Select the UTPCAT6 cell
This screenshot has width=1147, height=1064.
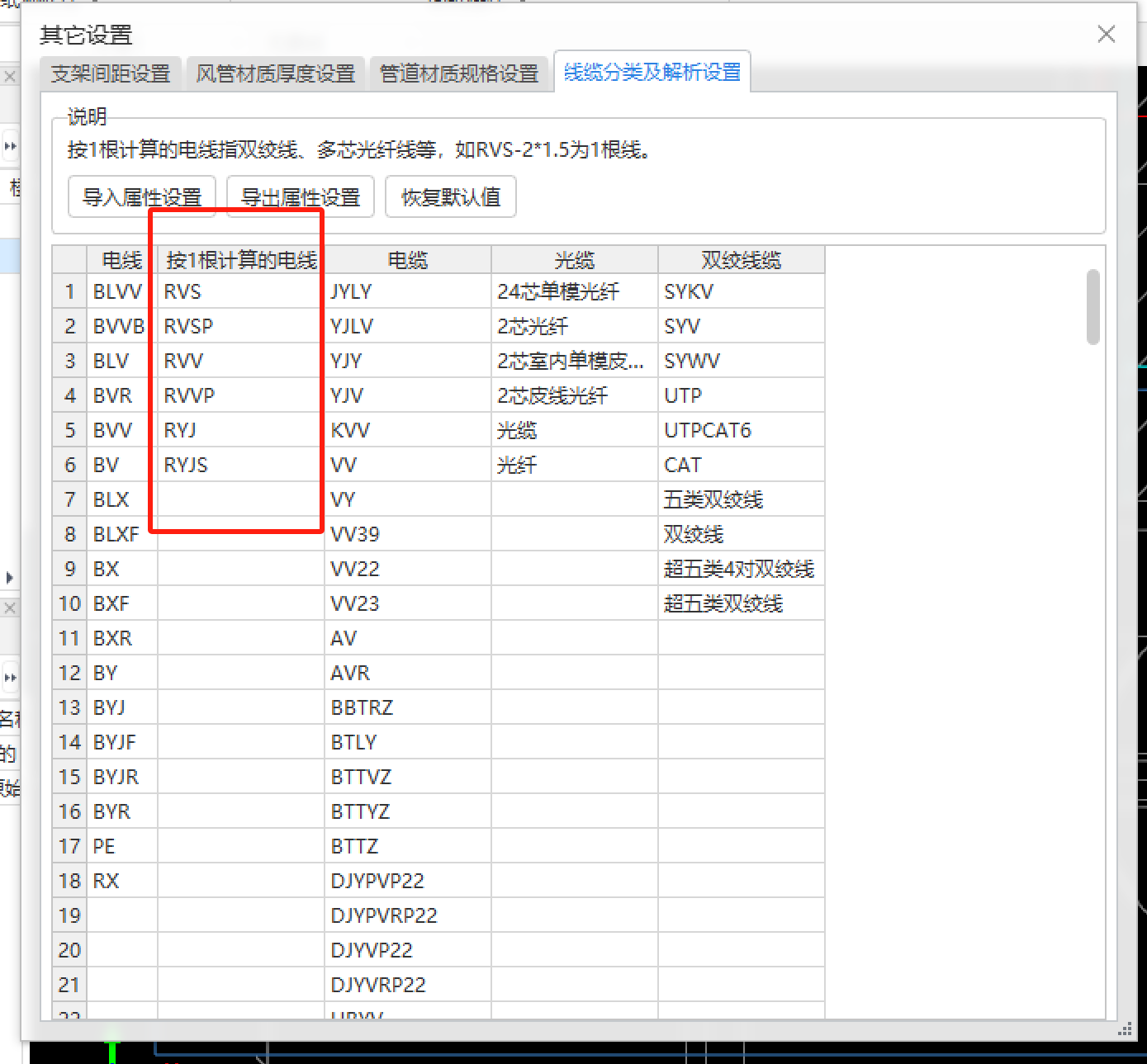coord(742,430)
